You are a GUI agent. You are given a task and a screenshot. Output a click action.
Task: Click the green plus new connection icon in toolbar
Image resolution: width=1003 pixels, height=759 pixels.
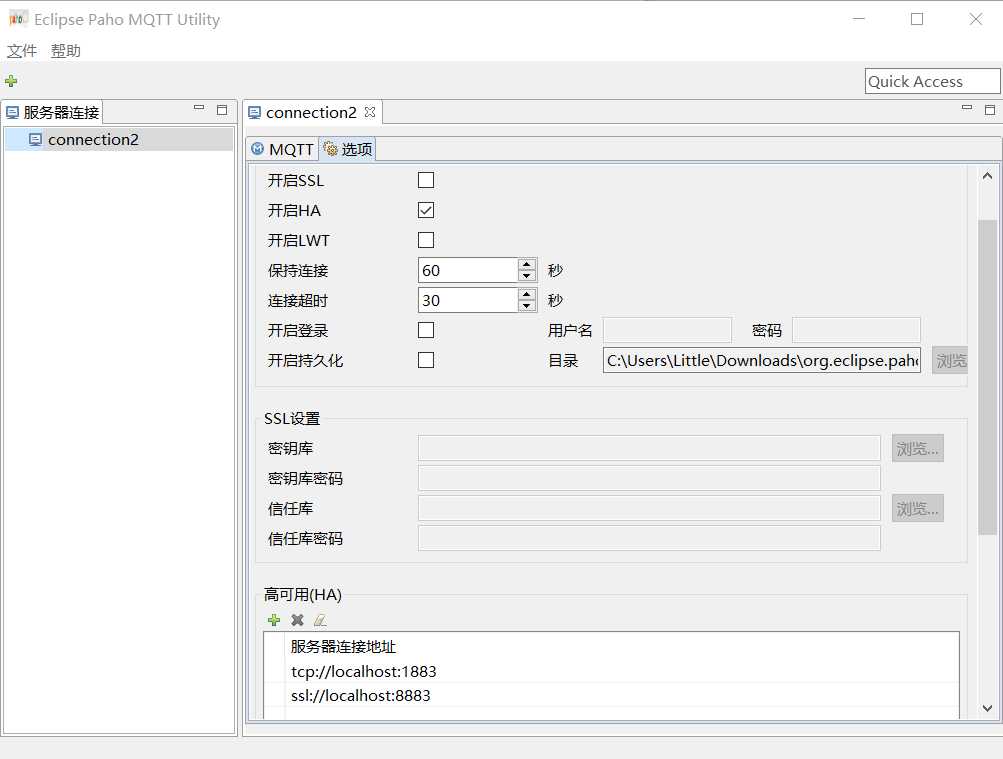coord(11,81)
